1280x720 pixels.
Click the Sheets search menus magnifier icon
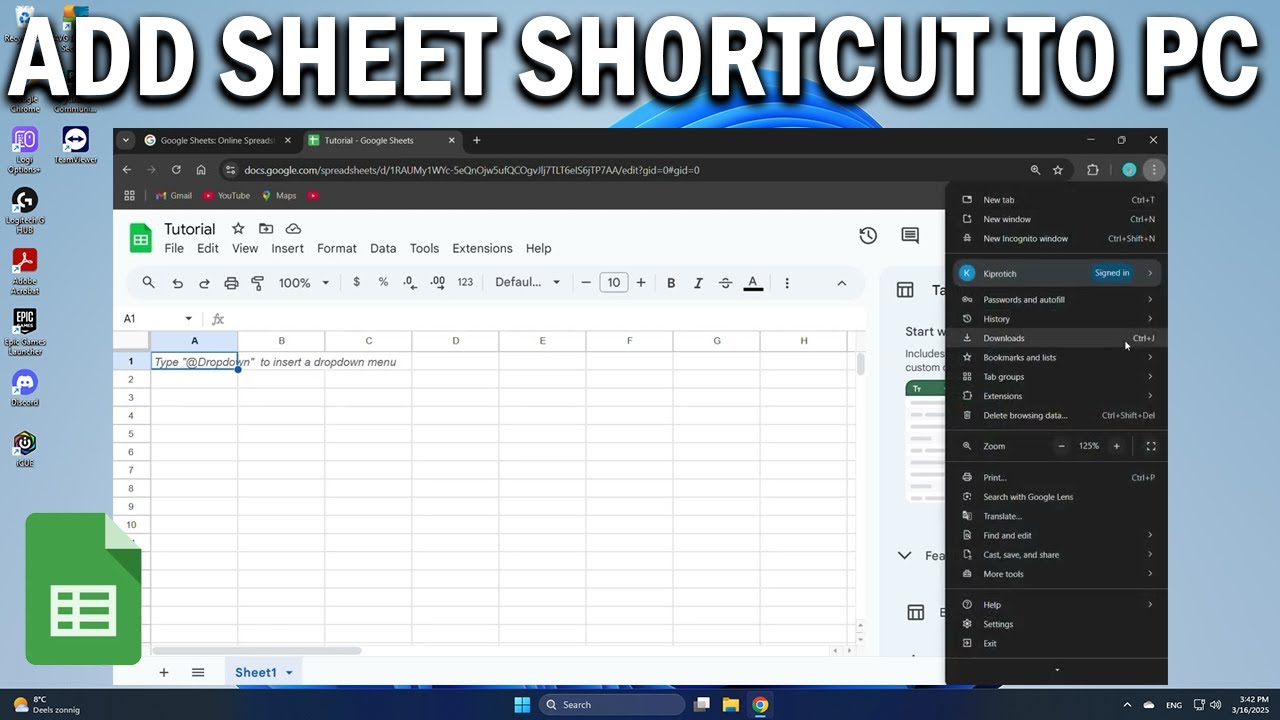click(x=148, y=283)
